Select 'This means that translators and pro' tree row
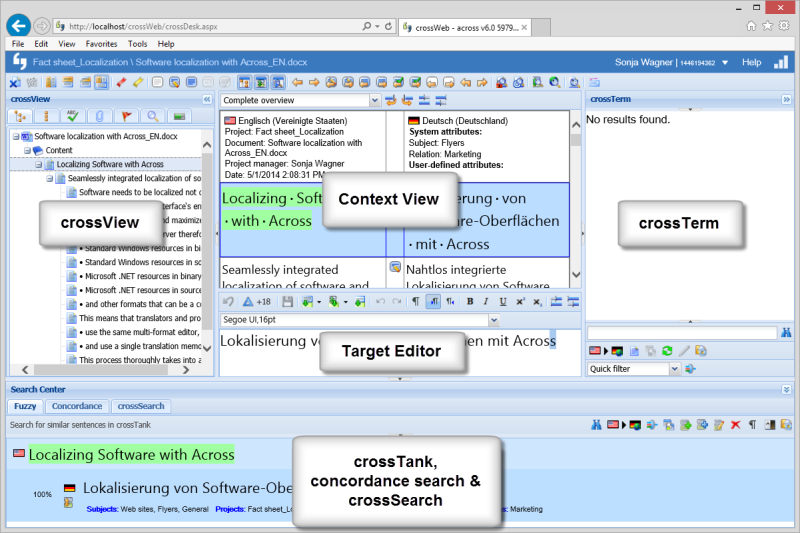 (x=140, y=318)
